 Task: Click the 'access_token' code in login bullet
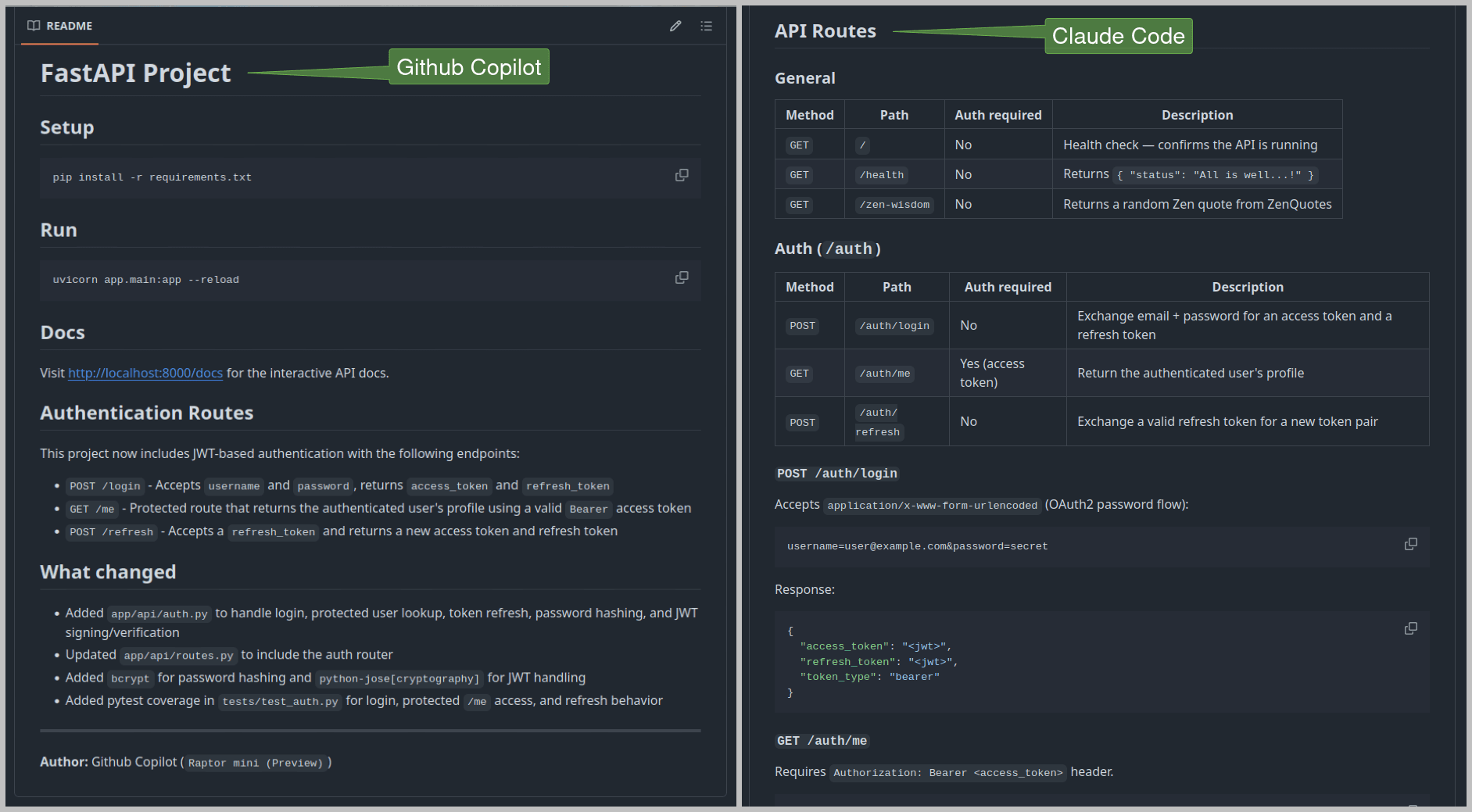coord(449,486)
